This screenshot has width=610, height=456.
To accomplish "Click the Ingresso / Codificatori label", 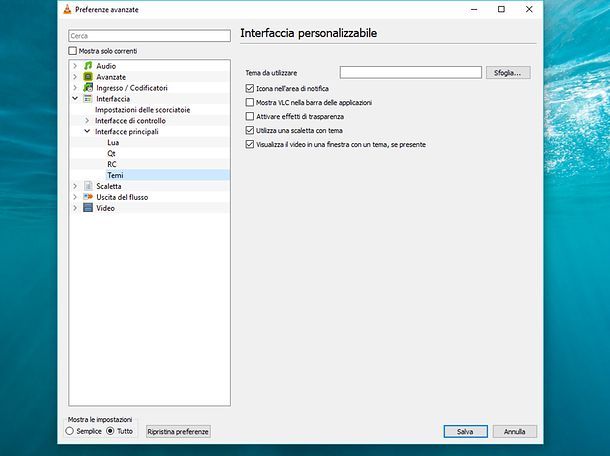I will (132, 88).
